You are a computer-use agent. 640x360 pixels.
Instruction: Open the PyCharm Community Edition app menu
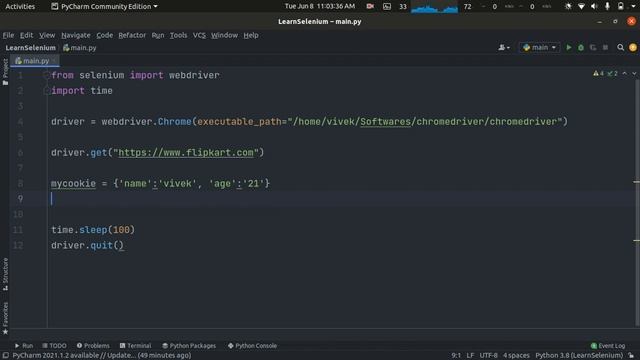tap(104, 6)
